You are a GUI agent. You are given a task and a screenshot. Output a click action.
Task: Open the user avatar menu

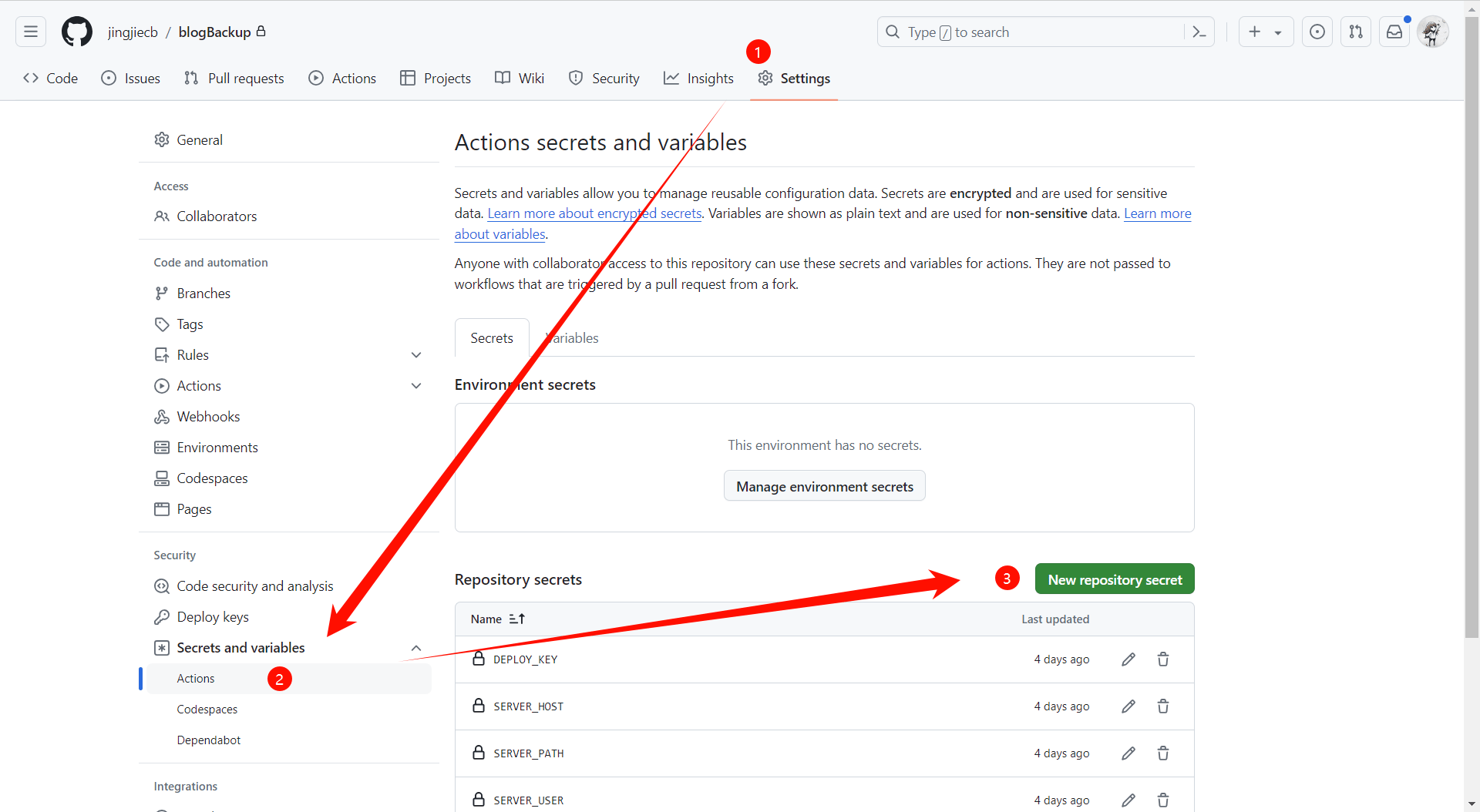1432,32
